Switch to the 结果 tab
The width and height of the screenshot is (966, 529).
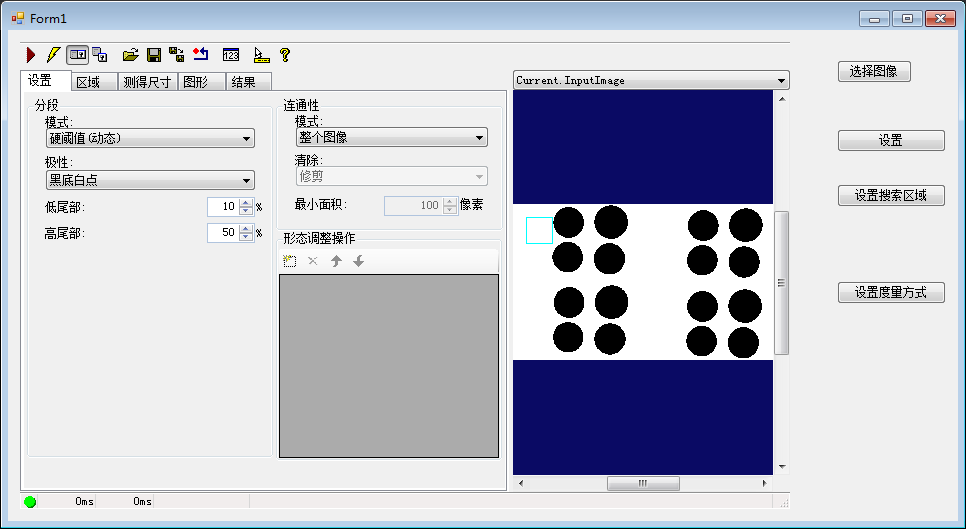(x=243, y=82)
